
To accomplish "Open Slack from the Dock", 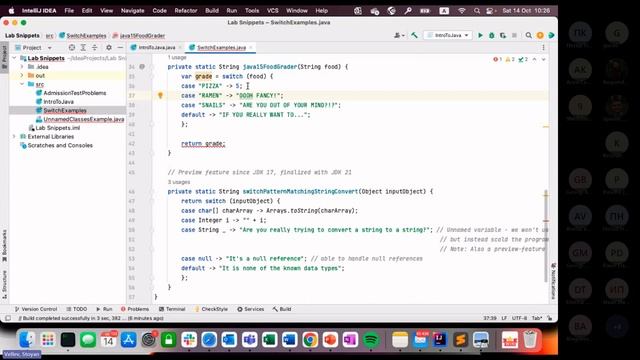I will 189,340.
